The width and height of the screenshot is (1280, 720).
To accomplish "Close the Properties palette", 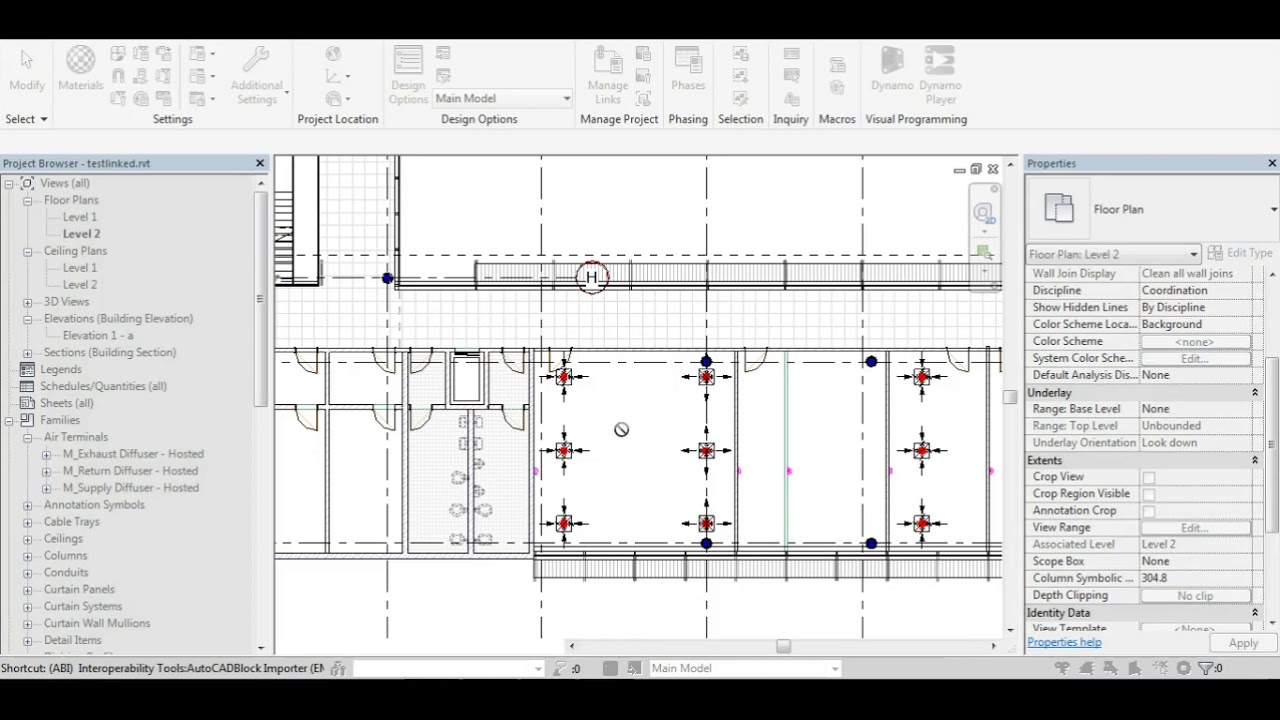I will click(x=1272, y=163).
